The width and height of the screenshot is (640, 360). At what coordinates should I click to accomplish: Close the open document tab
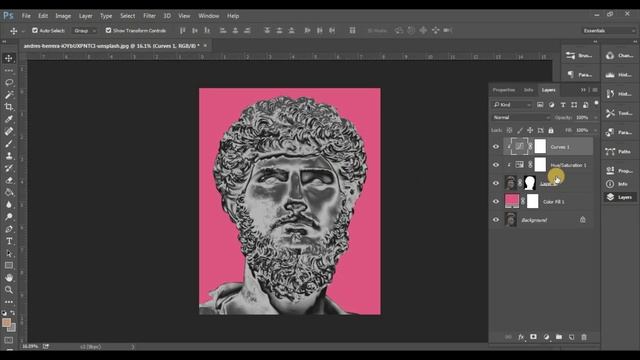pos(205,46)
